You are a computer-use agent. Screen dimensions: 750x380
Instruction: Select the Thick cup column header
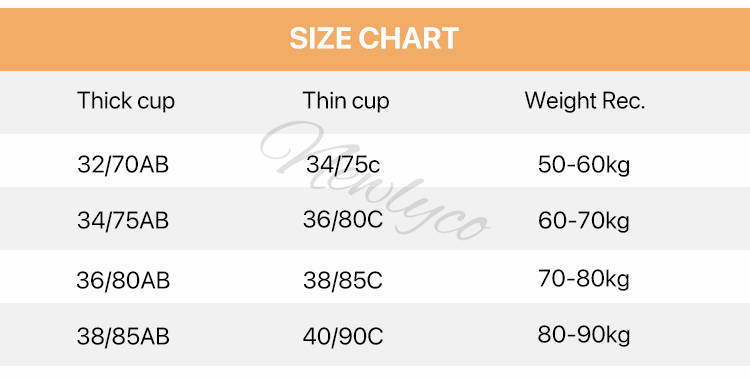pos(126,101)
